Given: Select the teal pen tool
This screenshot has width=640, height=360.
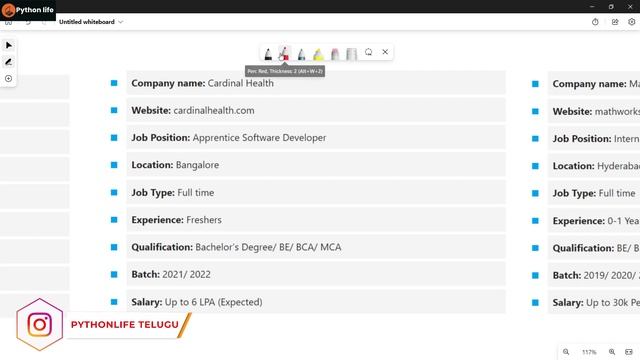Looking at the screenshot, I should tap(301, 53).
